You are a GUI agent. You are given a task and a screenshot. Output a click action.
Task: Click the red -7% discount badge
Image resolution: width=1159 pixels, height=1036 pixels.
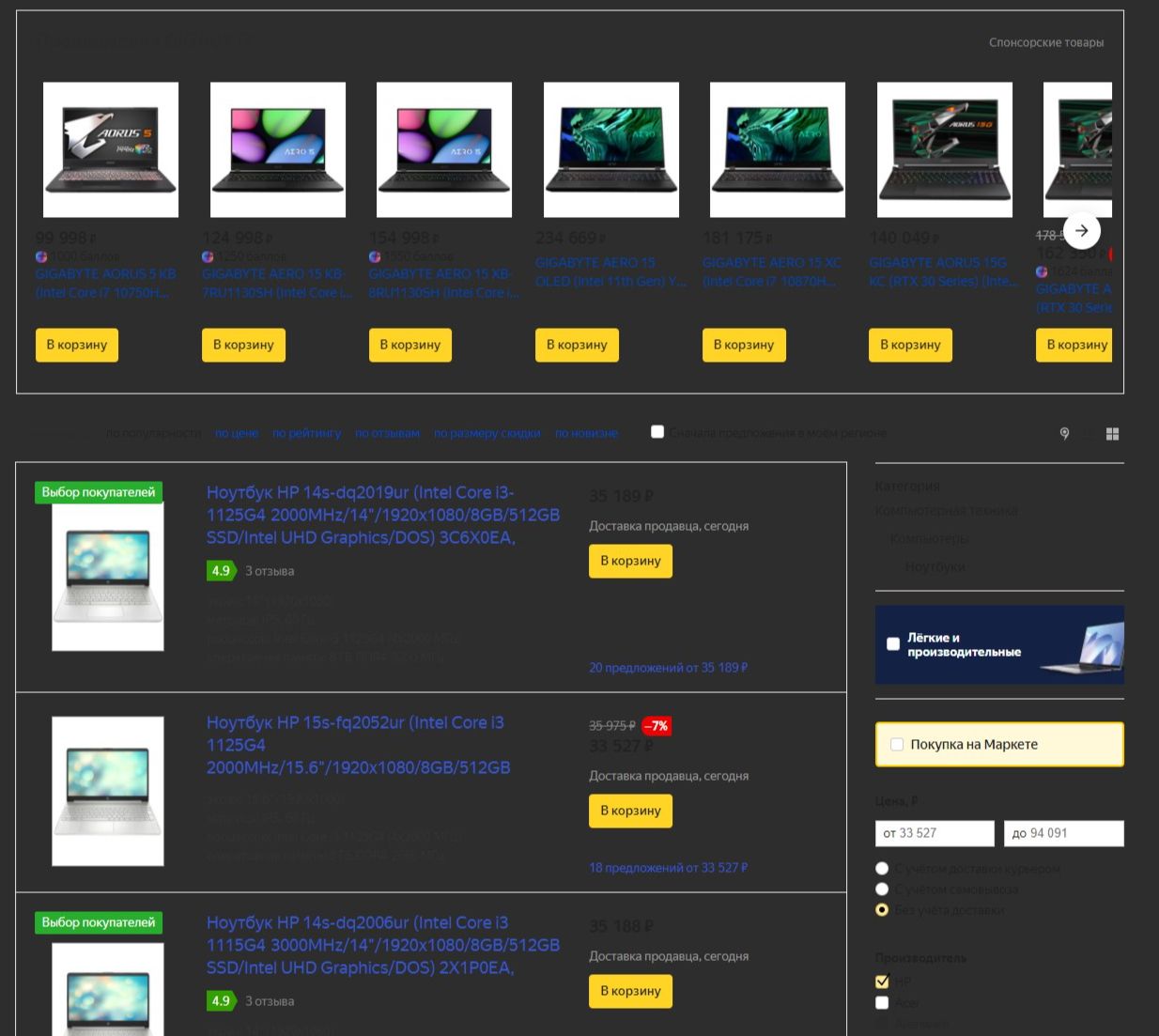(657, 725)
